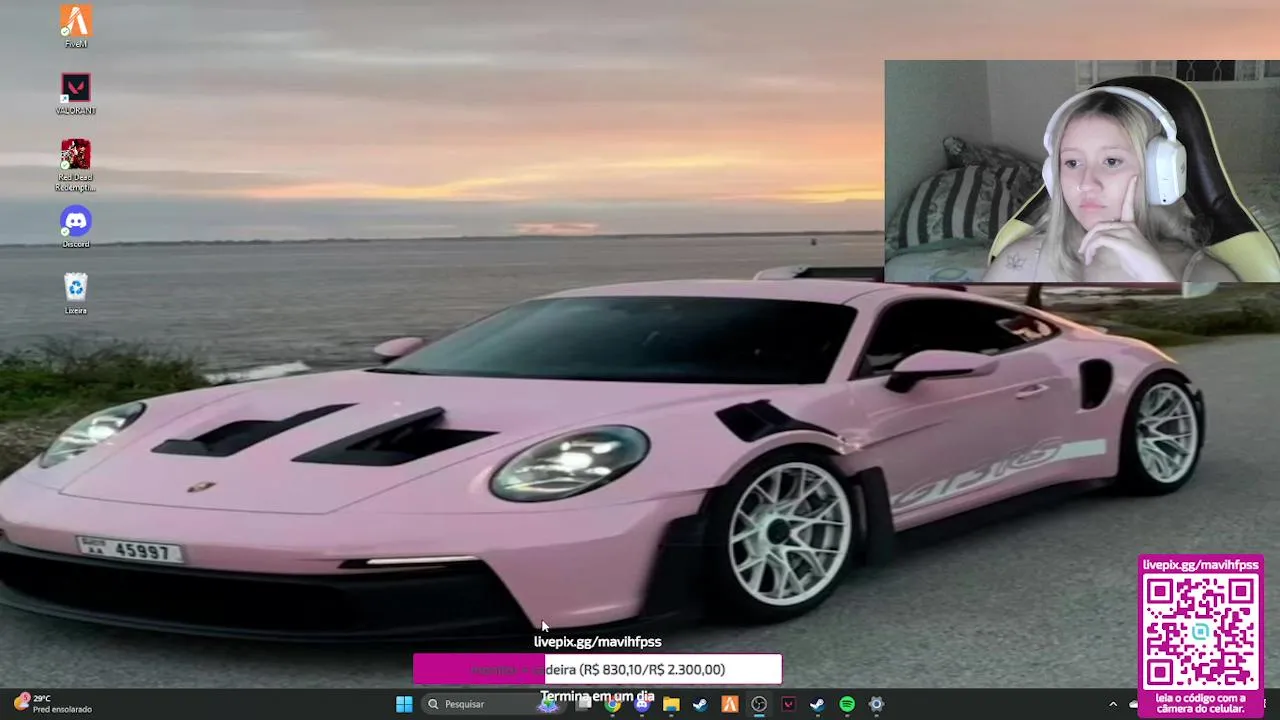The image size is (1280, 720).
Task: Open File Explorer from the taskbar
Action: point(671,704)
